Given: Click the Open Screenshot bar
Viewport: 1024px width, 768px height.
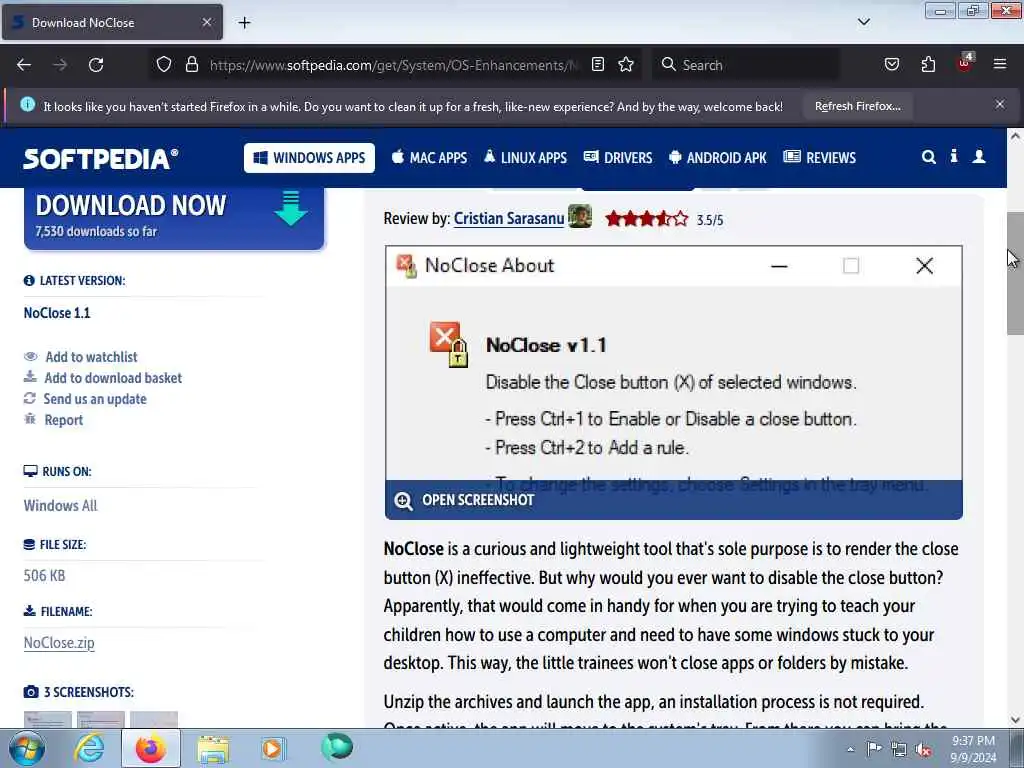Looking at the screenshot, I should [673, 500].
